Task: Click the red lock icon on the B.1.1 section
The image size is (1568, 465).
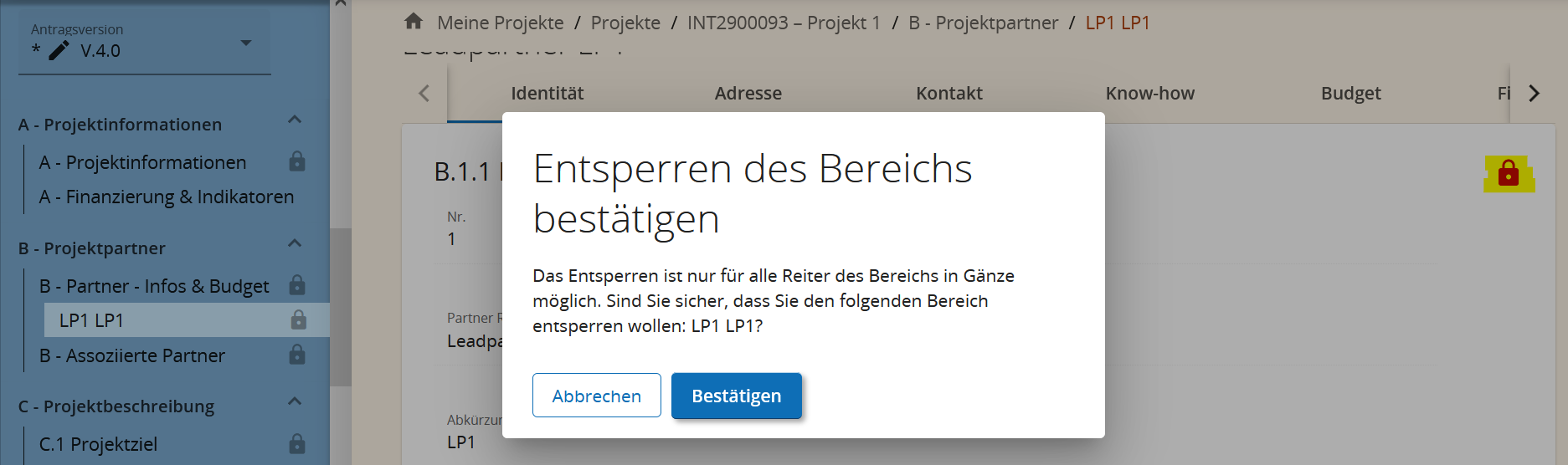Action: point(1509,173)
